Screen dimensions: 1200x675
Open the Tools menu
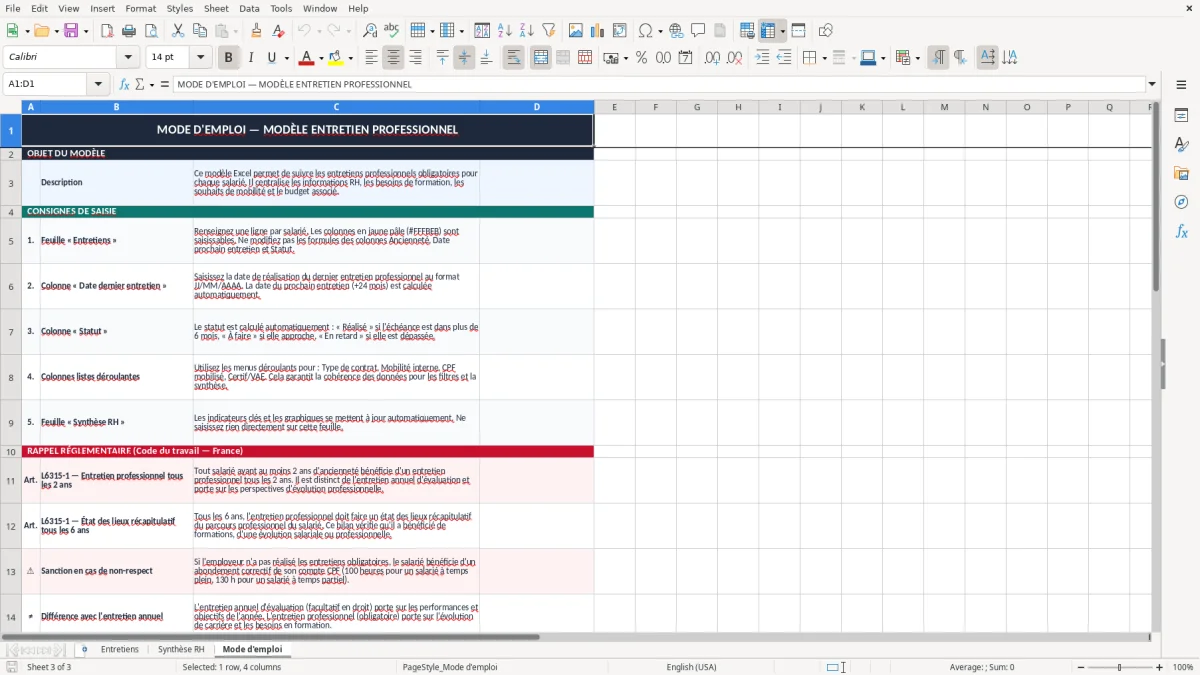(281, 8)
